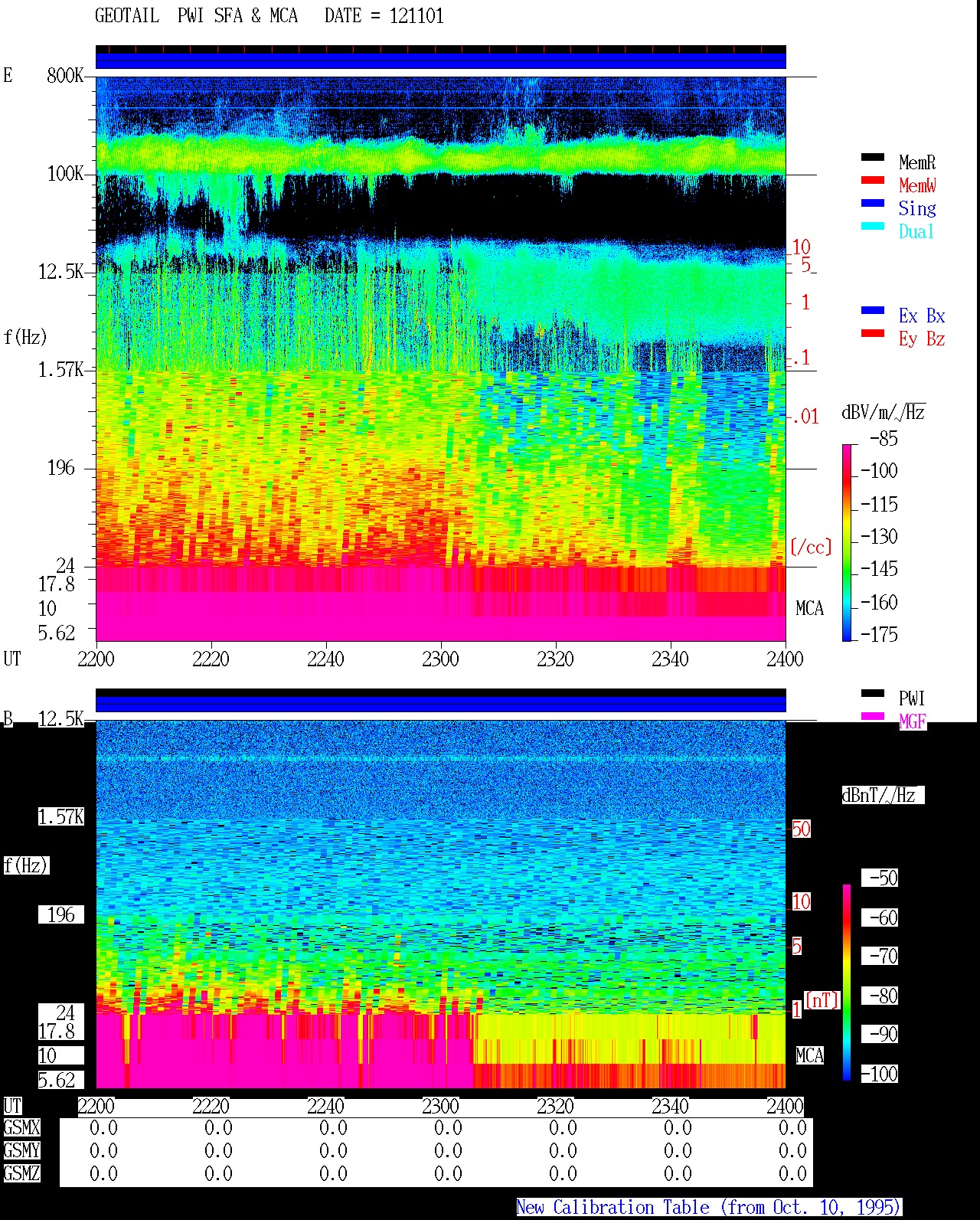Click the 800K frequency axis label

click(65, 76)
